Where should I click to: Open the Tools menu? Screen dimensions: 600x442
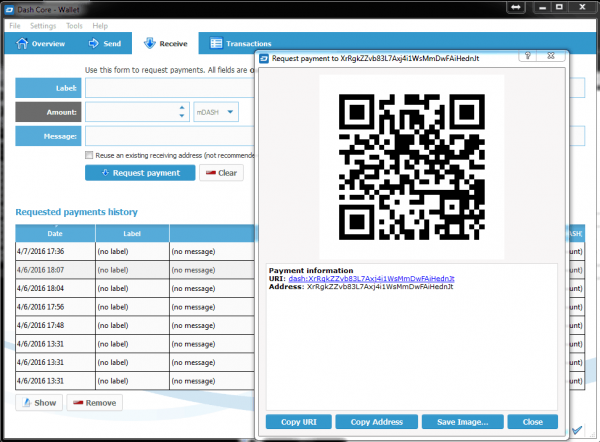click(74, 26)
